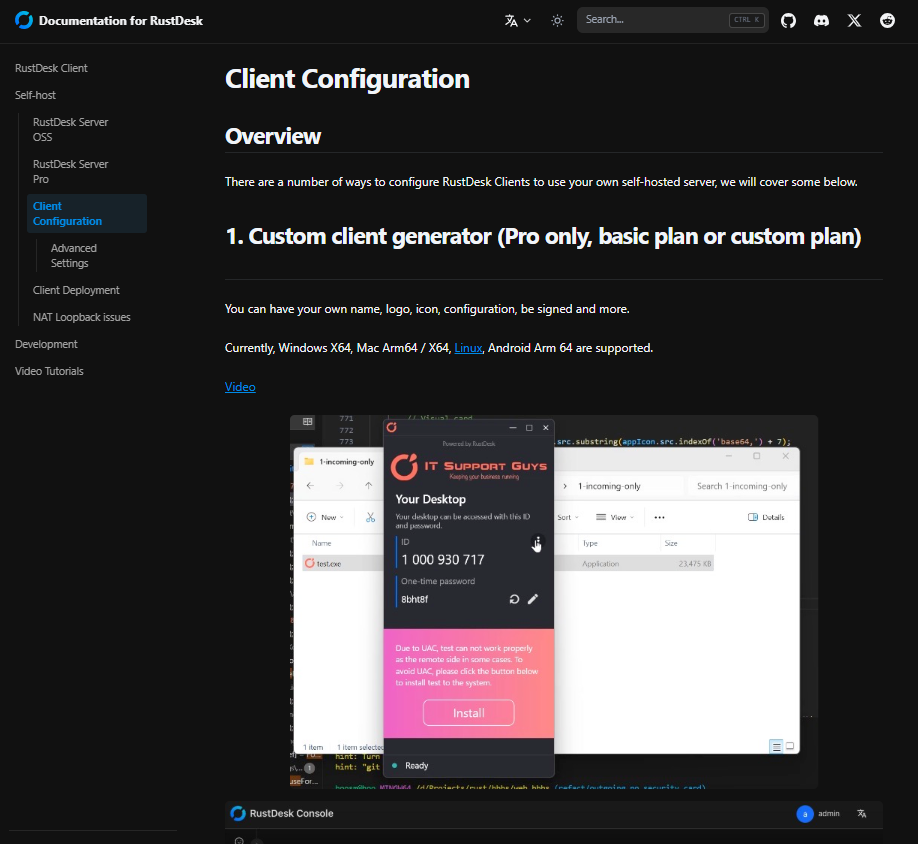Click the cut scissors icon in Explorer

[x=371, y=517]
